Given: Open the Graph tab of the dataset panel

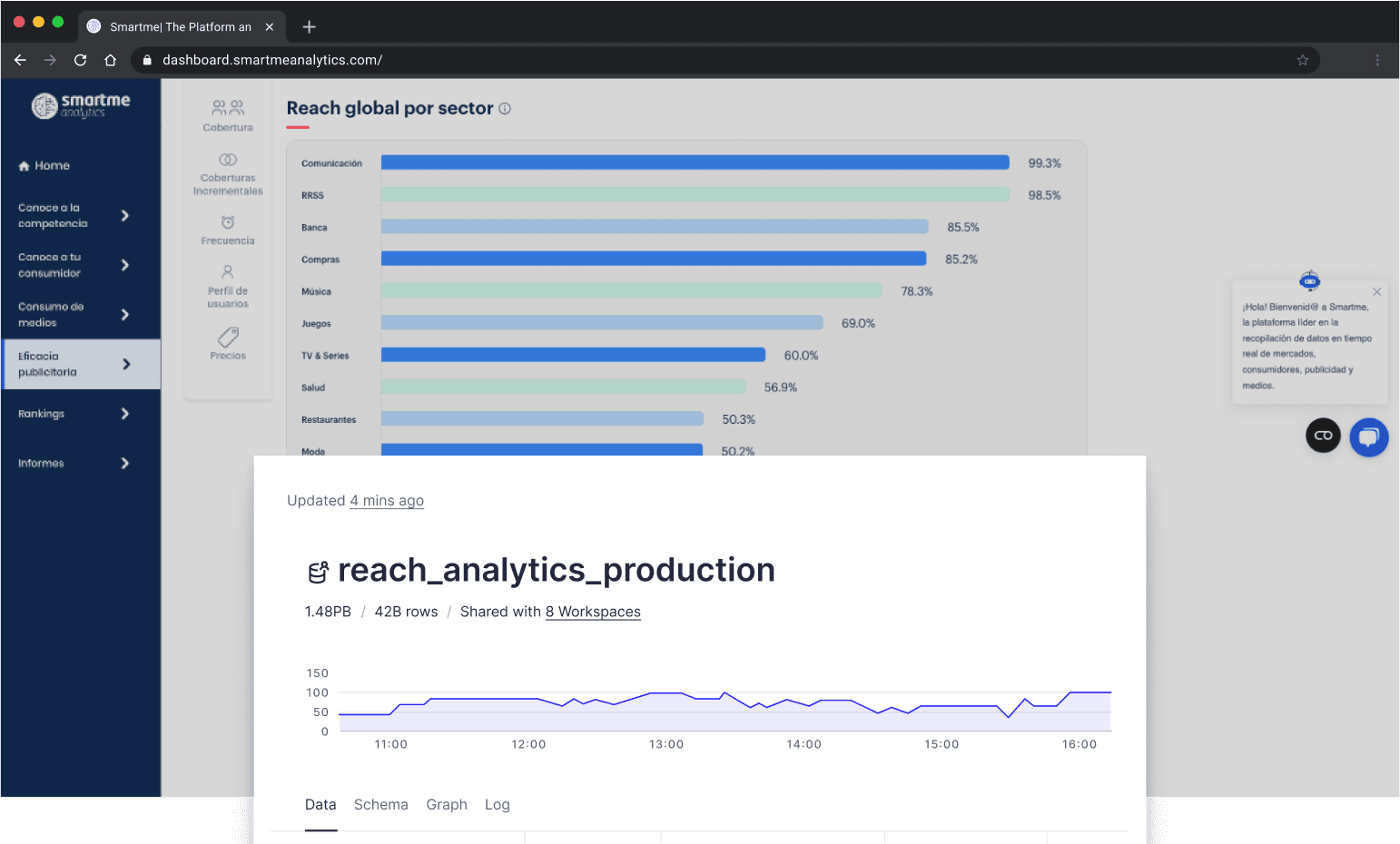Looking at the screenshot, I should click(447, 804).
